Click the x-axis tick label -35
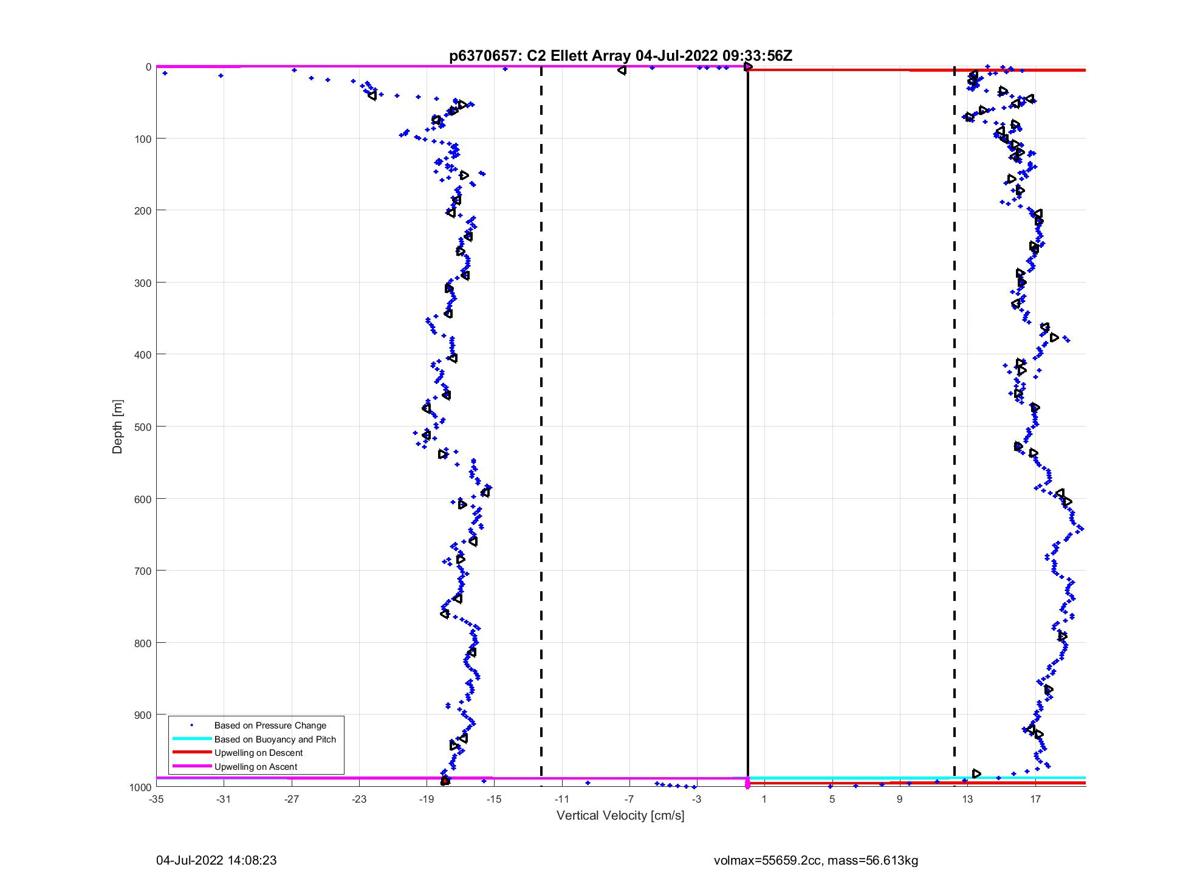1200x885 pixels. point(156,800)
